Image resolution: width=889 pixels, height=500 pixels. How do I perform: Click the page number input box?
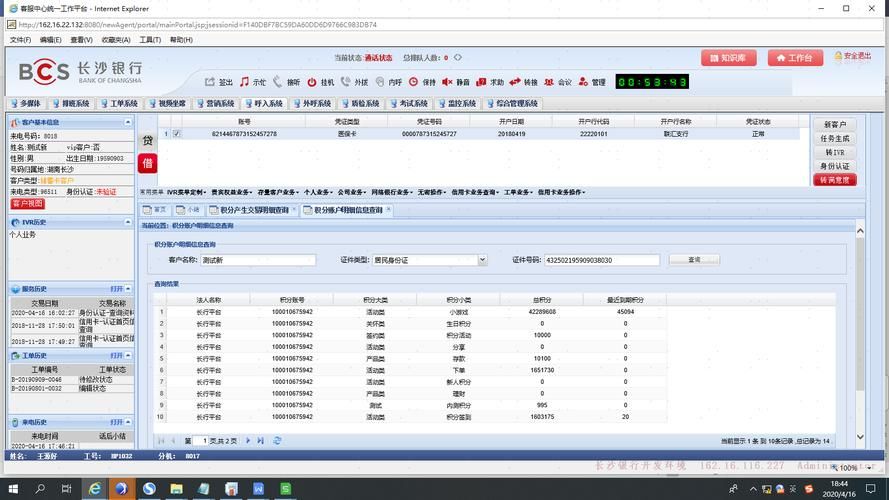200,440
